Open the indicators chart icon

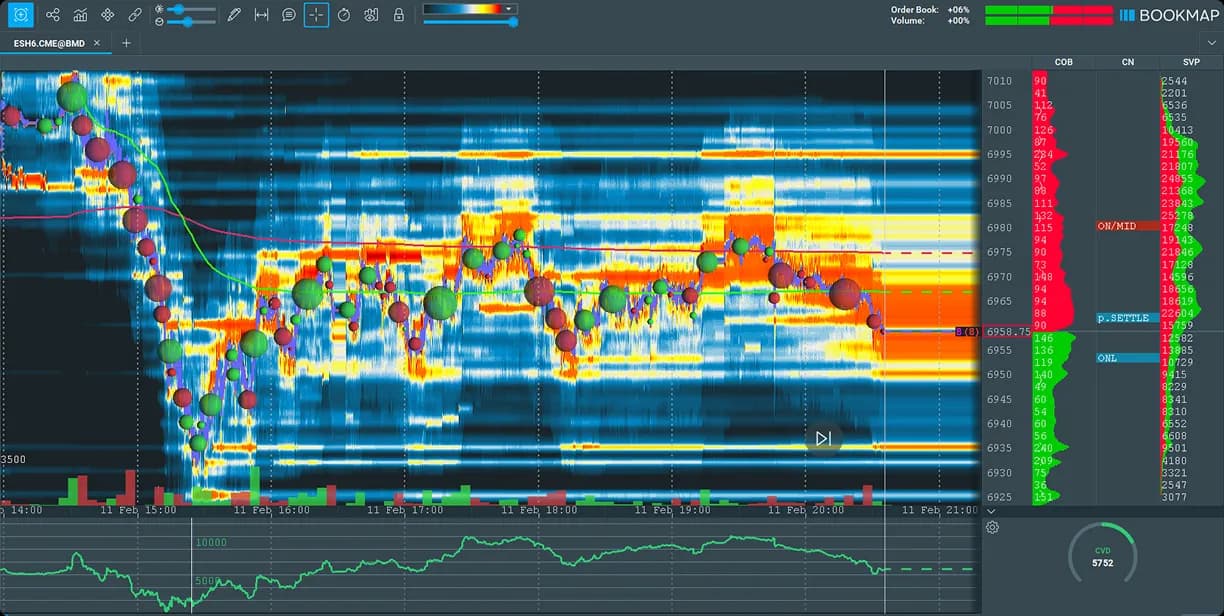(80, 15)
